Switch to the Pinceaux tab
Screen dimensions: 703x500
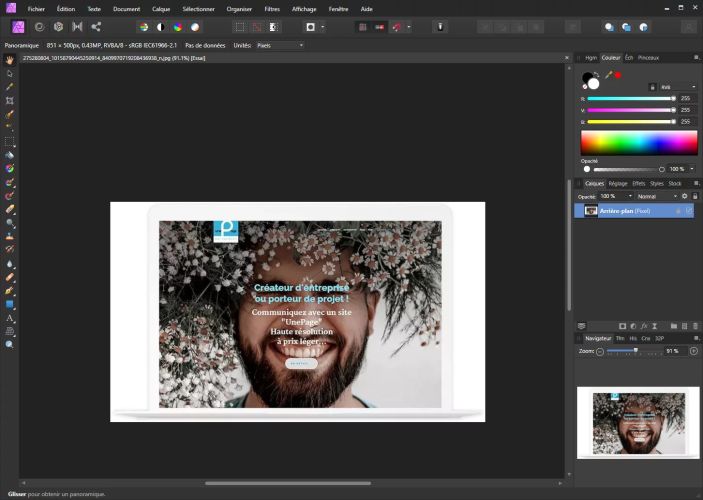[x=648, y=58]
